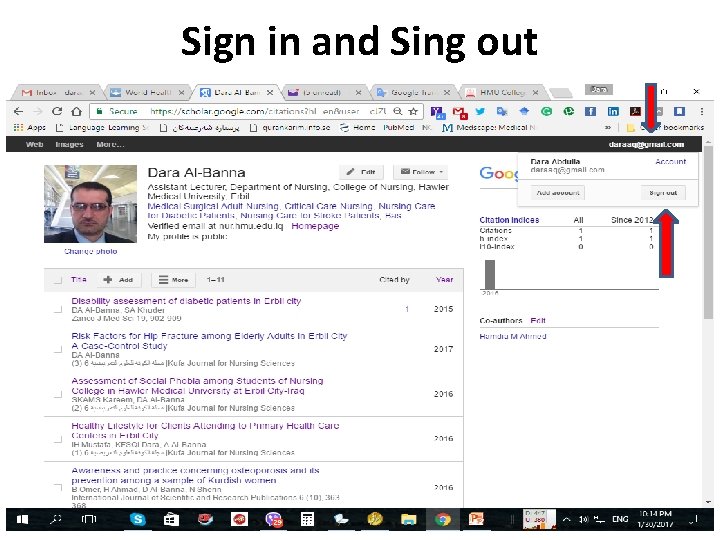Open the browser home page icon
The image size is (720, 540).
tap(77, 111)
